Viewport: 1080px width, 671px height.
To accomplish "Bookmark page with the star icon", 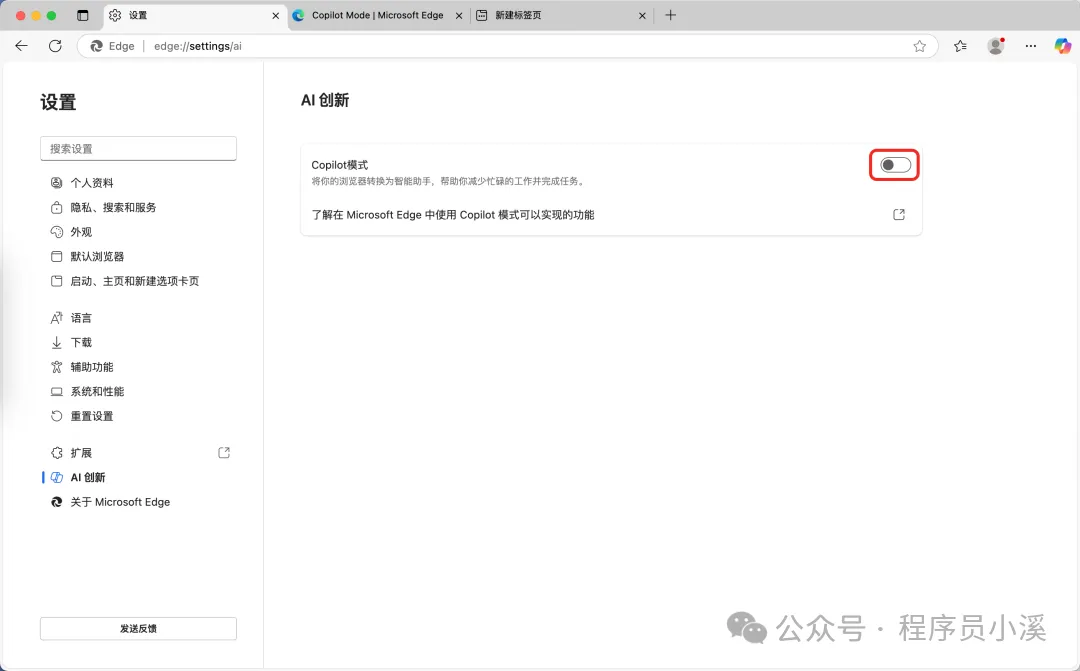I will [x=920, y=46].
